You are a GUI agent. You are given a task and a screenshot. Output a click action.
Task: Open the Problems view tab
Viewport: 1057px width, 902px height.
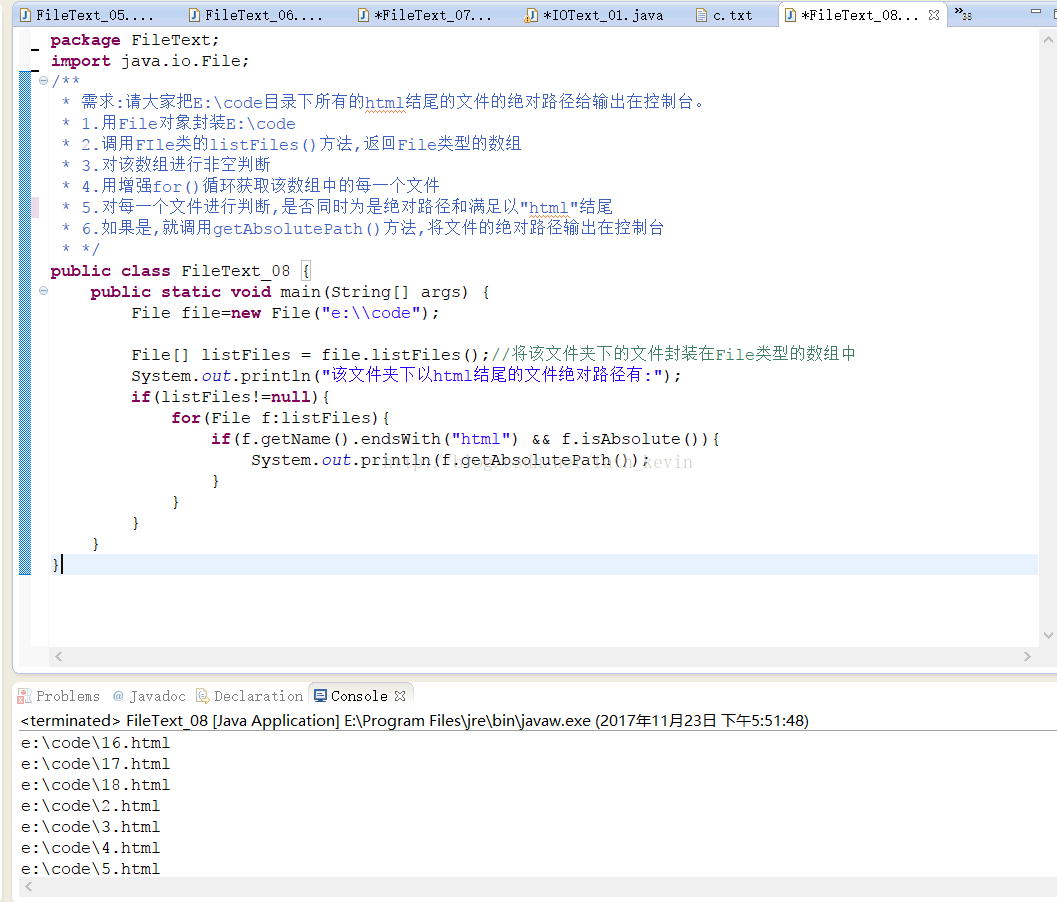point(59,696)
